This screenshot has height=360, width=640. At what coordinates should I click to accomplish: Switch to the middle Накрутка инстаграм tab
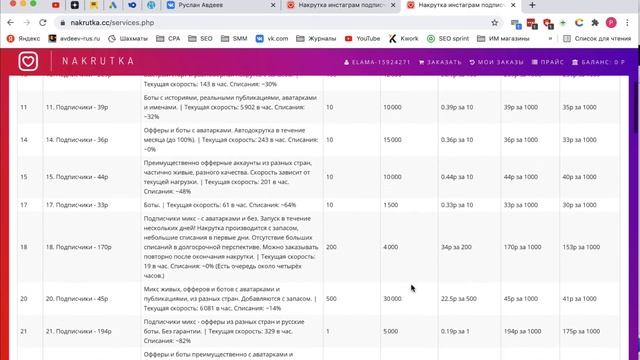(341, 5)
